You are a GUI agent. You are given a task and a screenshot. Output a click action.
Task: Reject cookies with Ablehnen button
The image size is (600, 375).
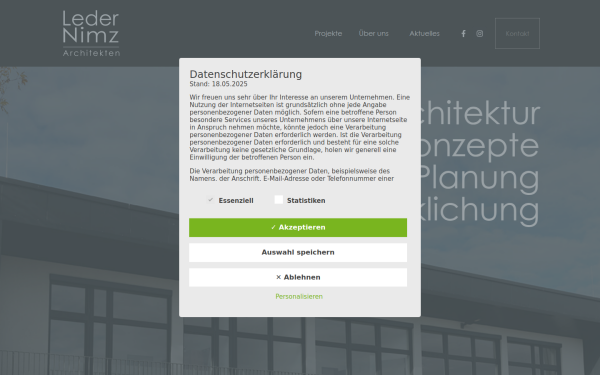coord(298,277)
